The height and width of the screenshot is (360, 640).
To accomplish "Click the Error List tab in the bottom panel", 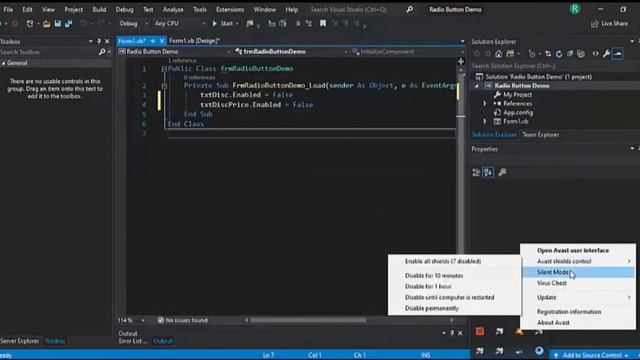I will [133, 341].
